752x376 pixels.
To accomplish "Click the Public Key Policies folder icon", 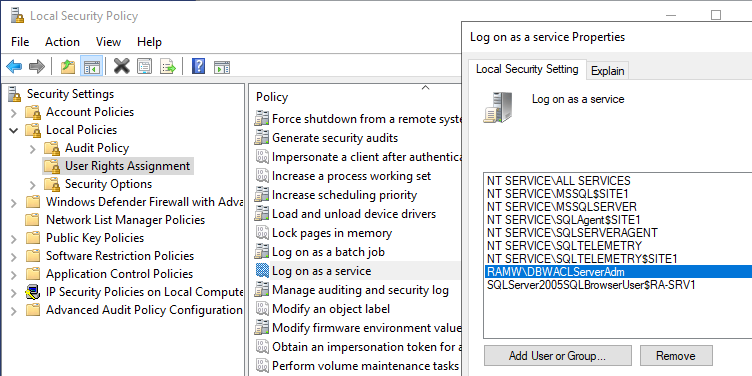I will point(33,238).
